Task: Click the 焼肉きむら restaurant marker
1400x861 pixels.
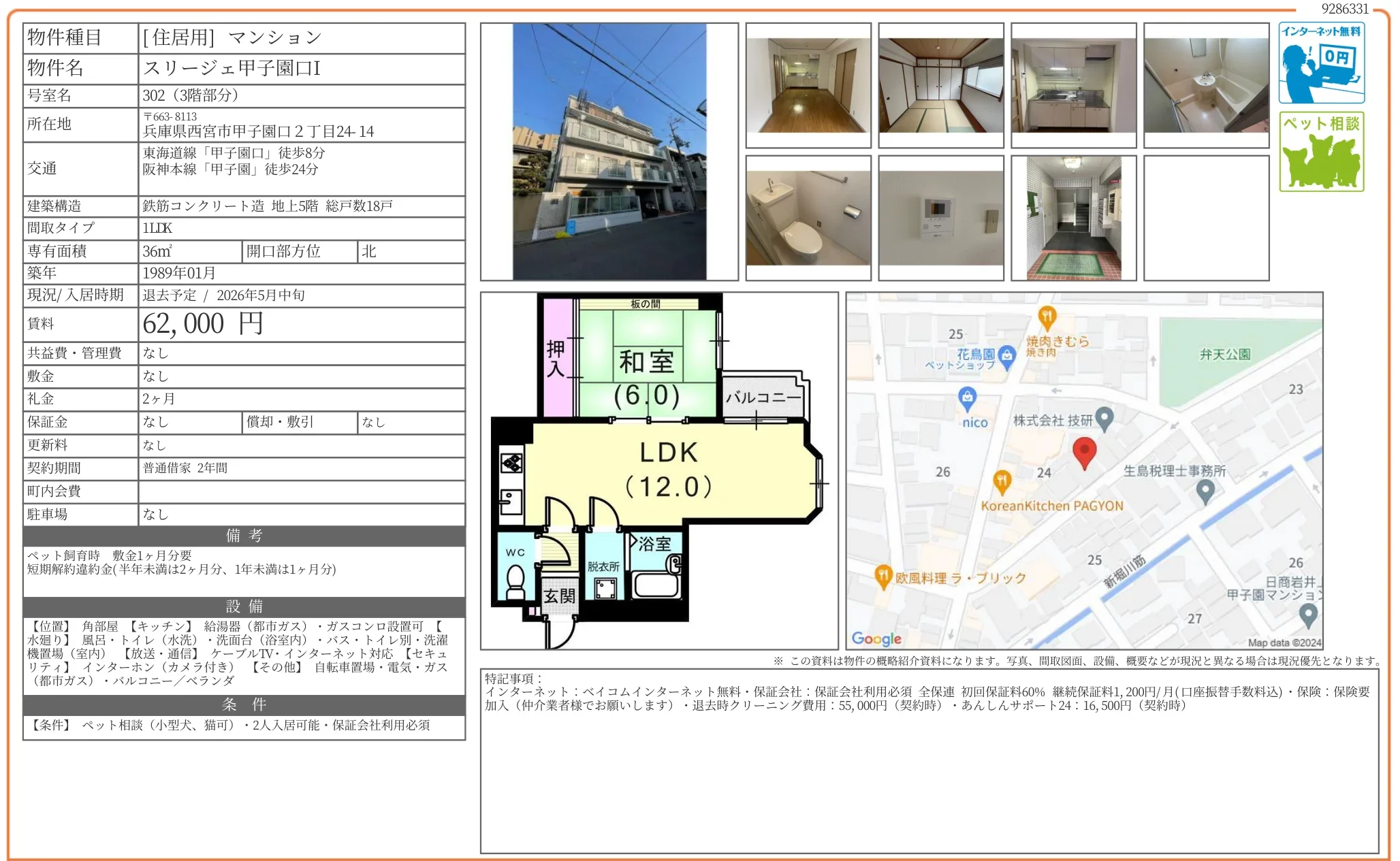Action: point(1047,317)
